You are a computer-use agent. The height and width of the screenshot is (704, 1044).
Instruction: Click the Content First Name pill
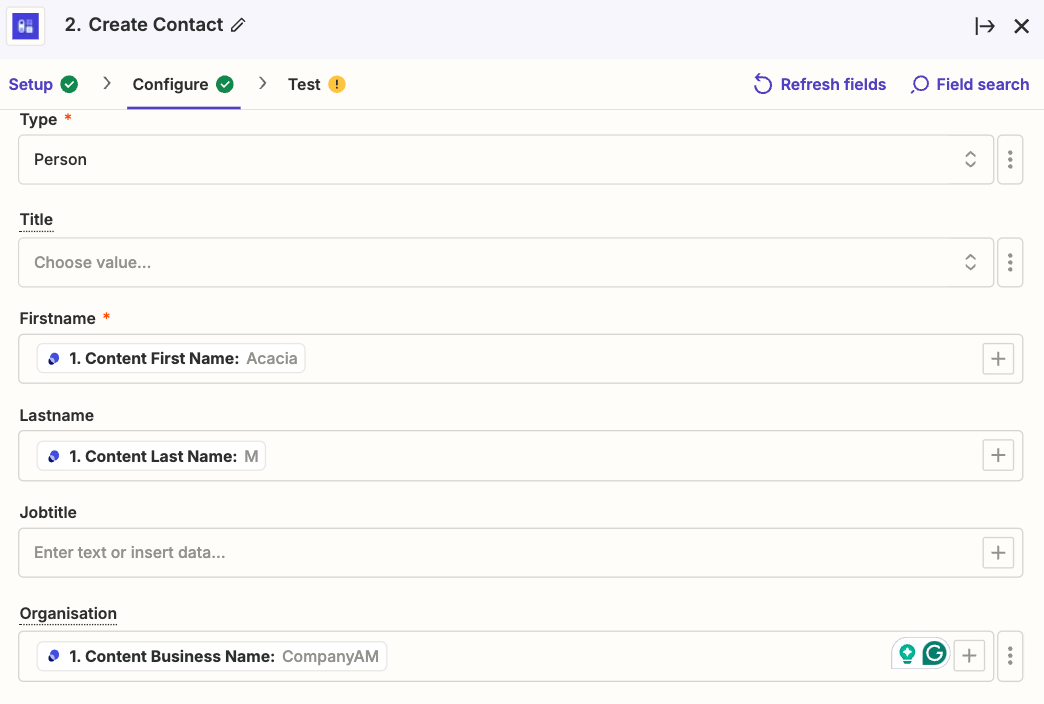click(x=171, y=358)
